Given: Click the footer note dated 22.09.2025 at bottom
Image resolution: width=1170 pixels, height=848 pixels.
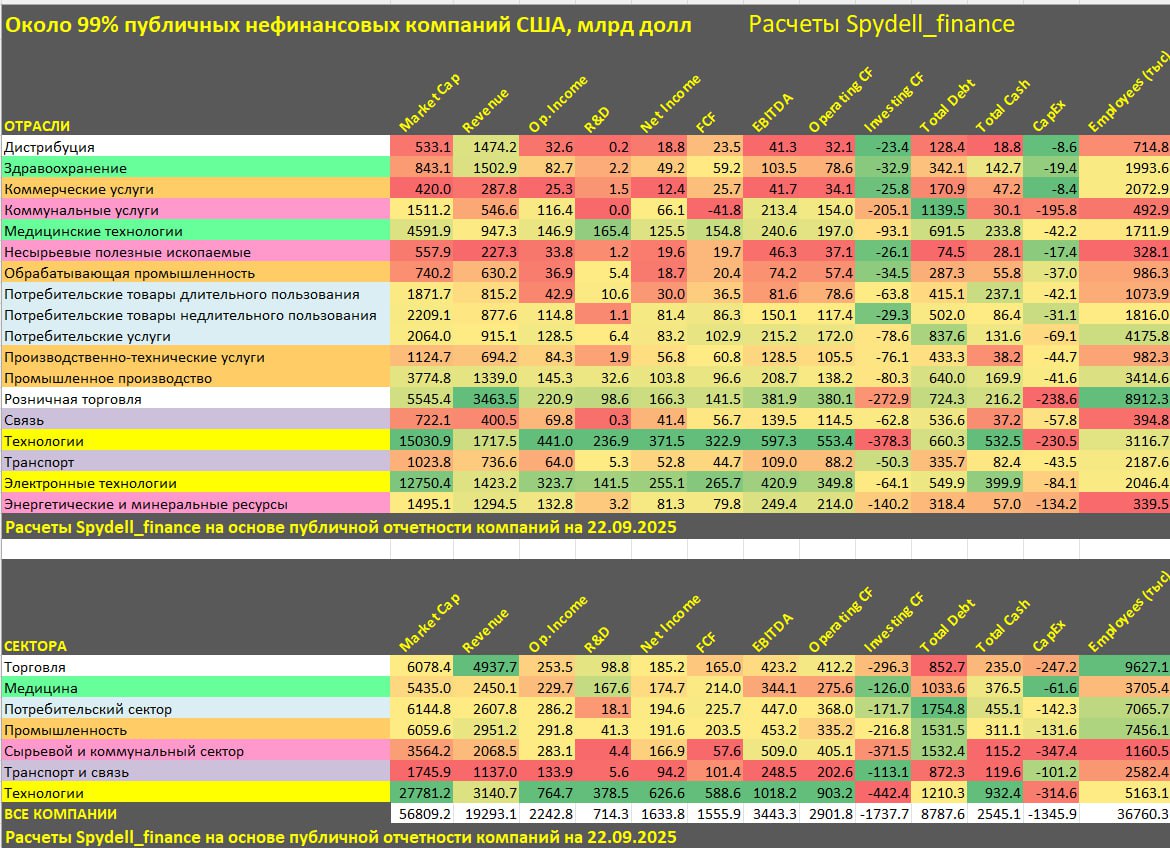Looking at the screenshot, I should [x=340, y=837].
